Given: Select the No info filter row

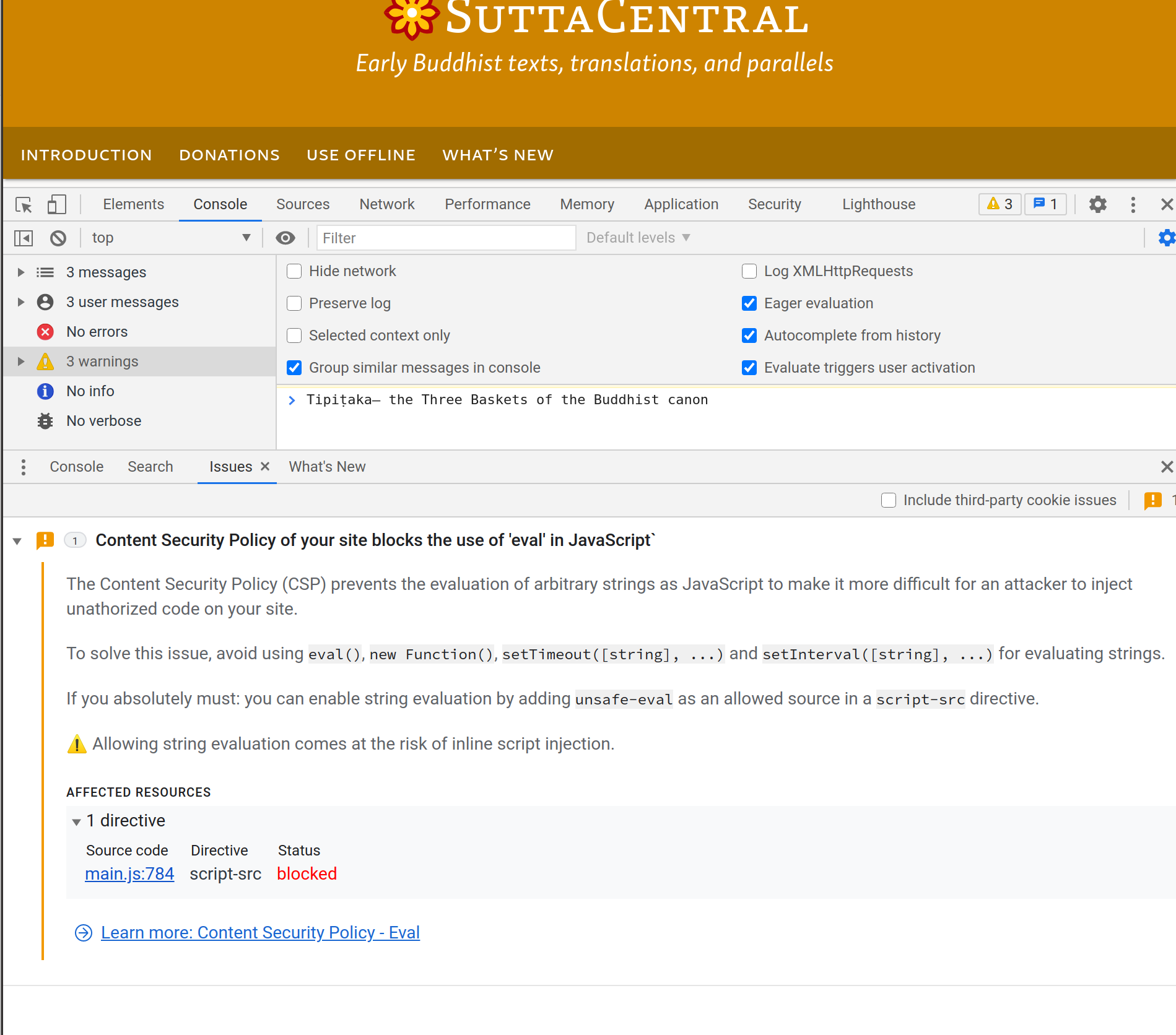Looking at the screenshot, I should coord(139,391).
